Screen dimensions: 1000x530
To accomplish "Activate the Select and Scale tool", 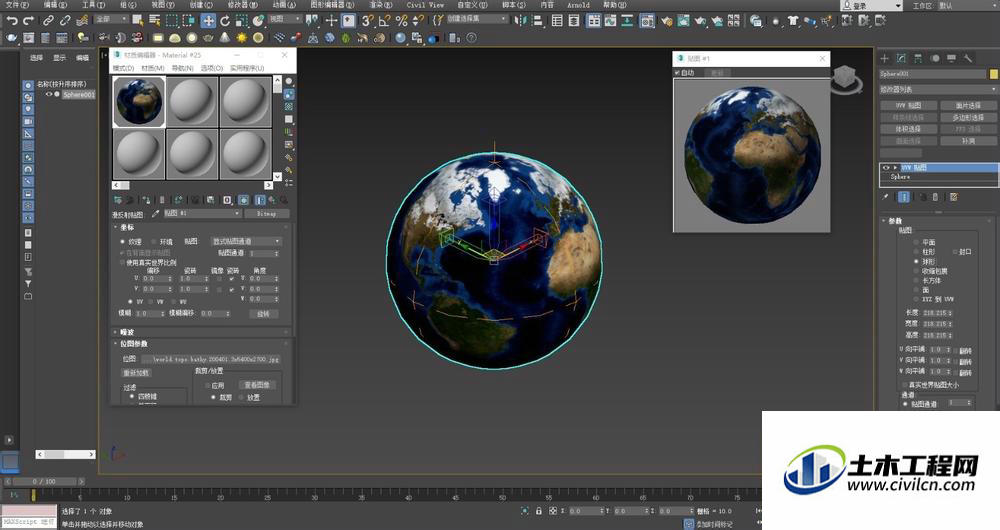I will pyautogui.click(x=242, y=20).
